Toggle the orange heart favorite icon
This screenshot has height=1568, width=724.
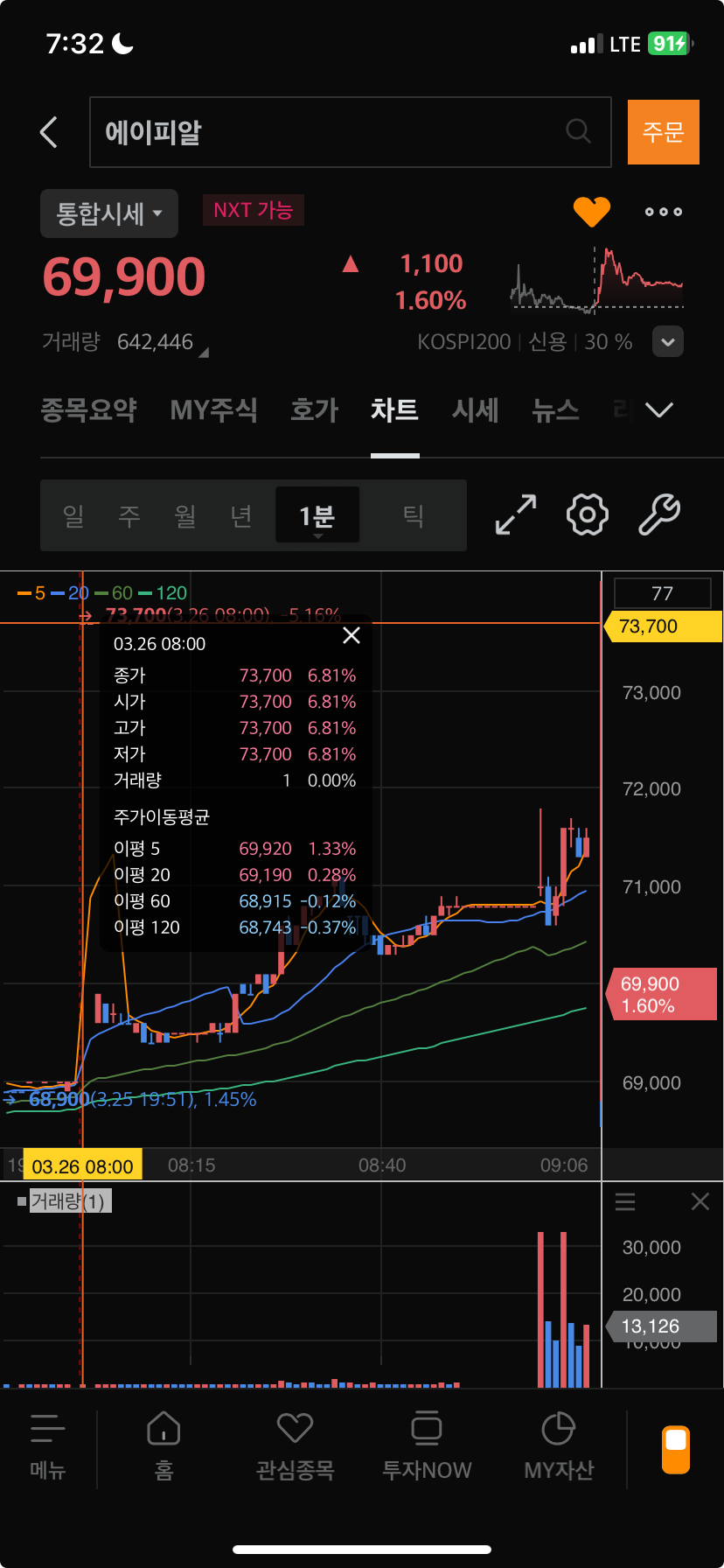click(x=591, y=212)
